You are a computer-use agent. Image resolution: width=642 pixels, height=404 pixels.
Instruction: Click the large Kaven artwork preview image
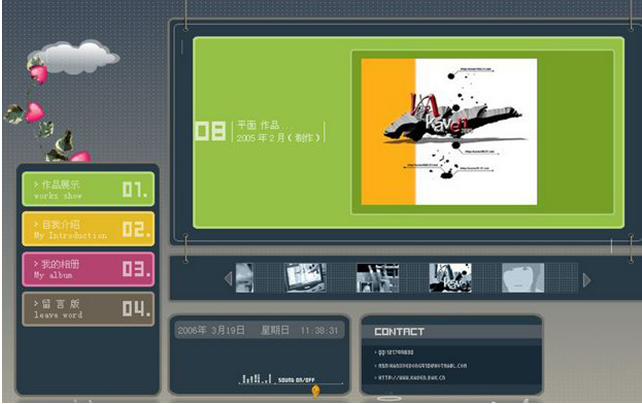449,132
